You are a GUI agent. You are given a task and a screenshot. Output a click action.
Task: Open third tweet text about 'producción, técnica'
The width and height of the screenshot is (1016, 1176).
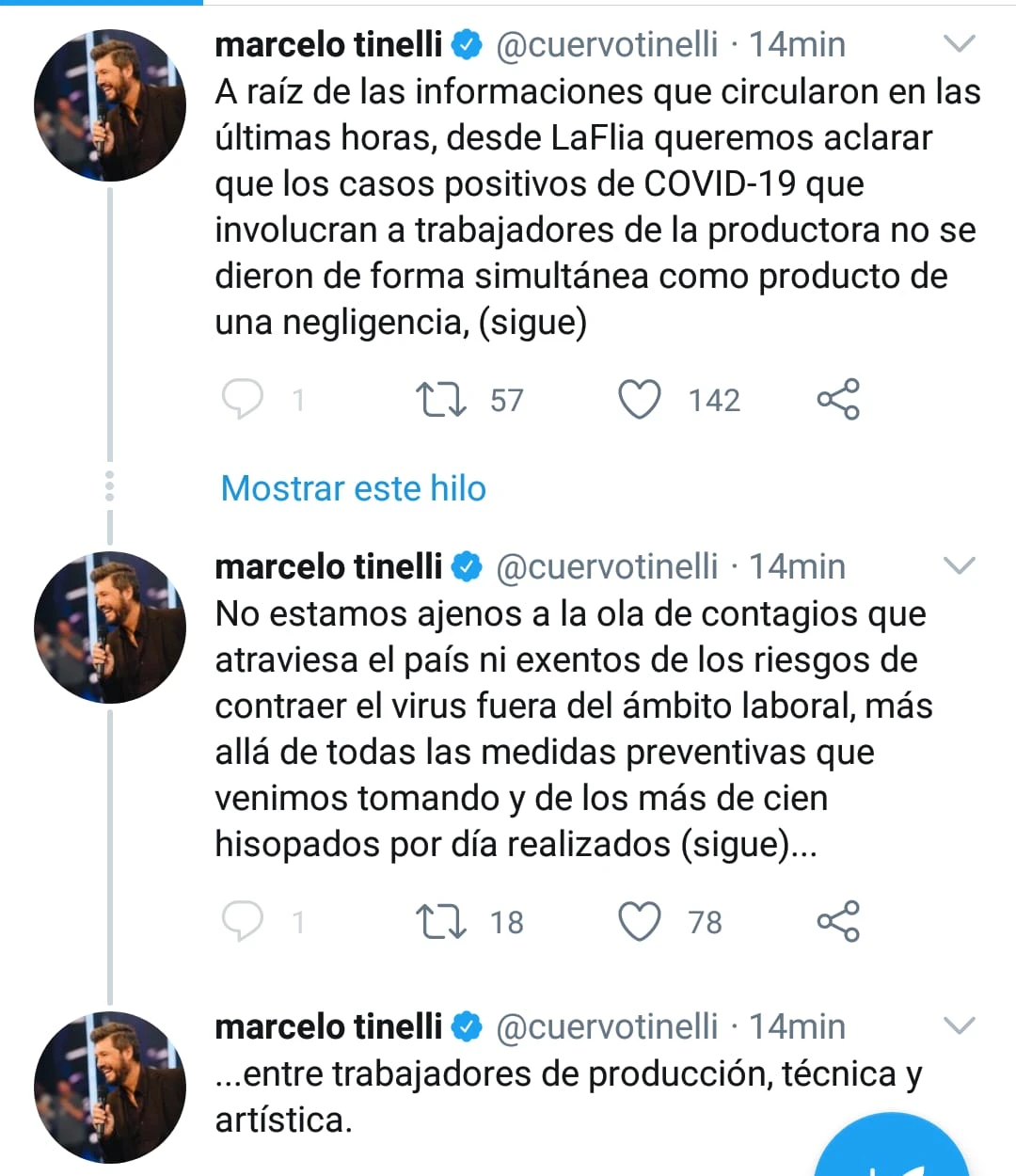coord(568,1096)
